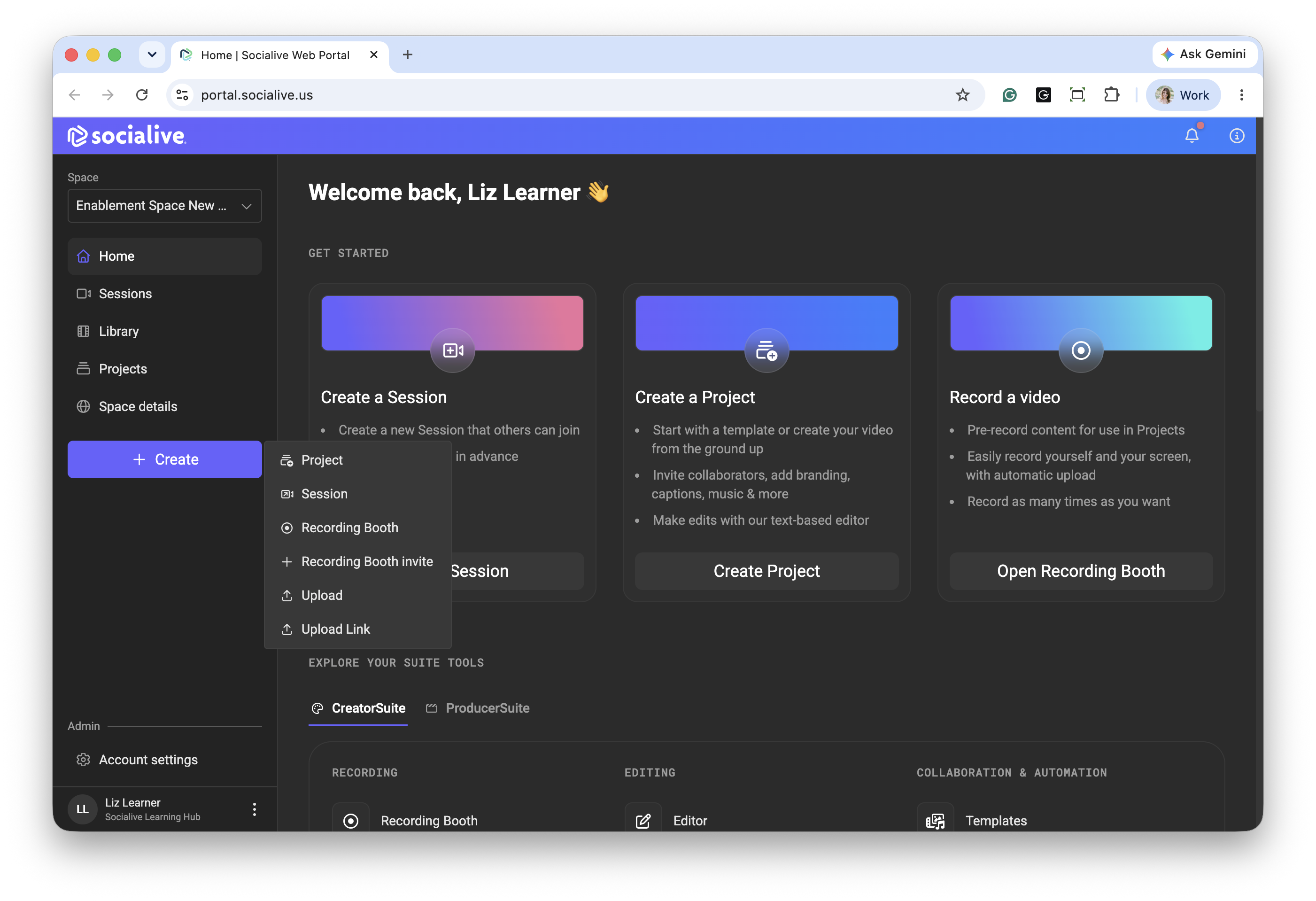Open user options three-dot menu

[x=254, y=809]
